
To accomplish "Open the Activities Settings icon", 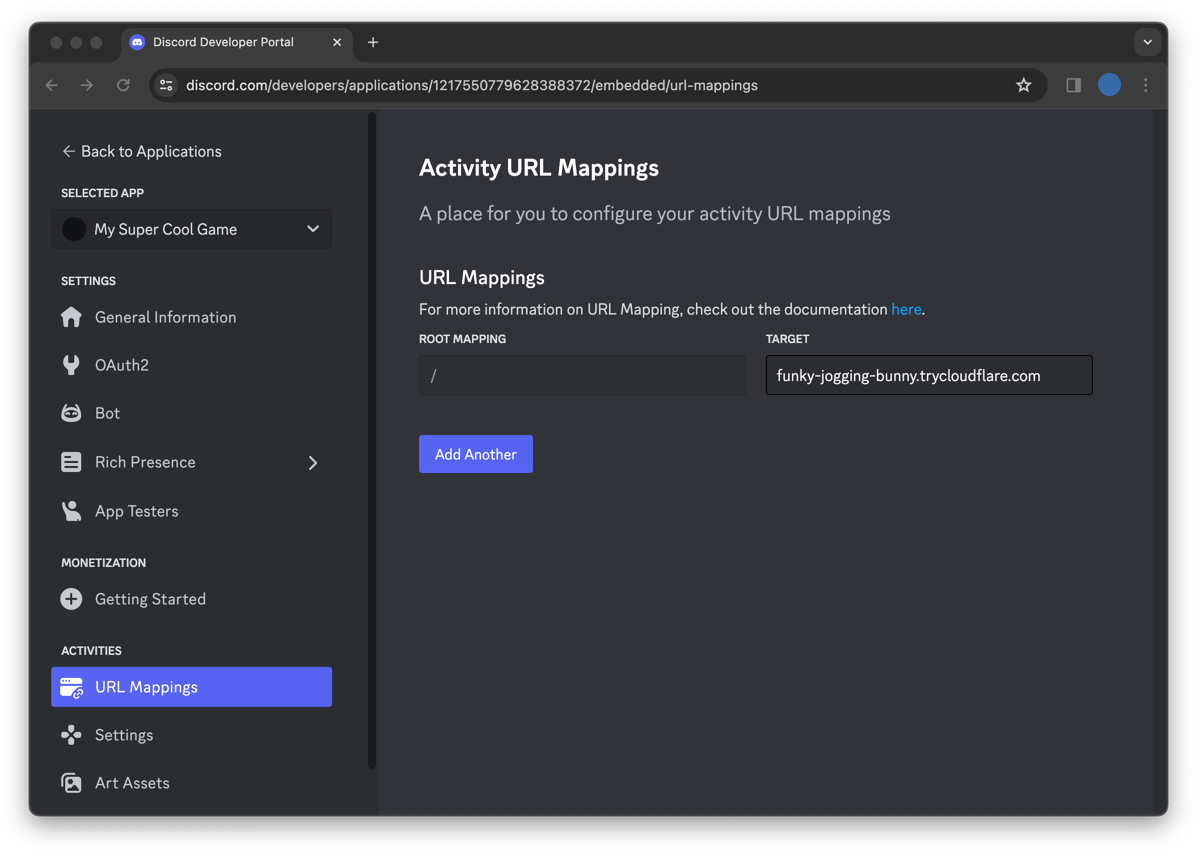I will tap(71, 735).
